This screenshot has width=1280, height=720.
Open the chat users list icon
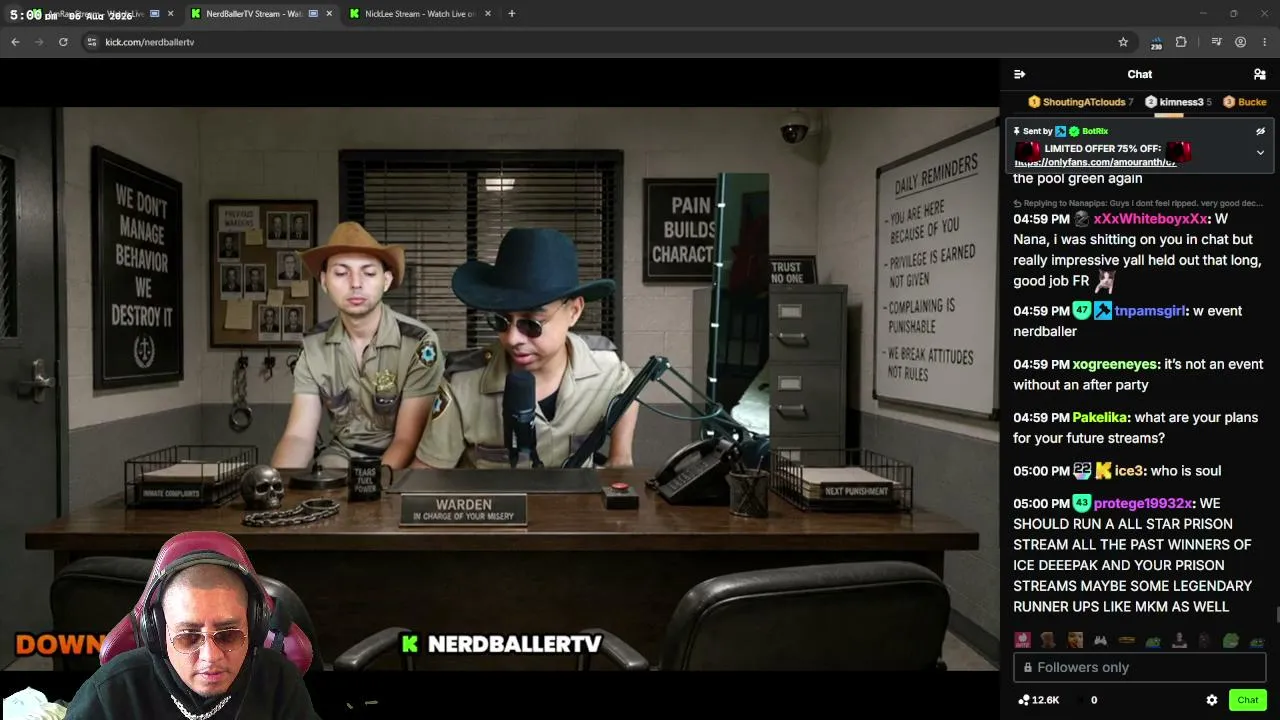[x=1259, y=74]
